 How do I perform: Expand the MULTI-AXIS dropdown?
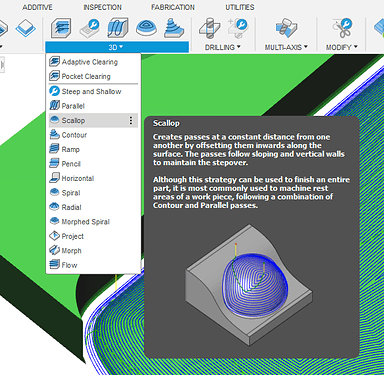click(x=286, y=47)
